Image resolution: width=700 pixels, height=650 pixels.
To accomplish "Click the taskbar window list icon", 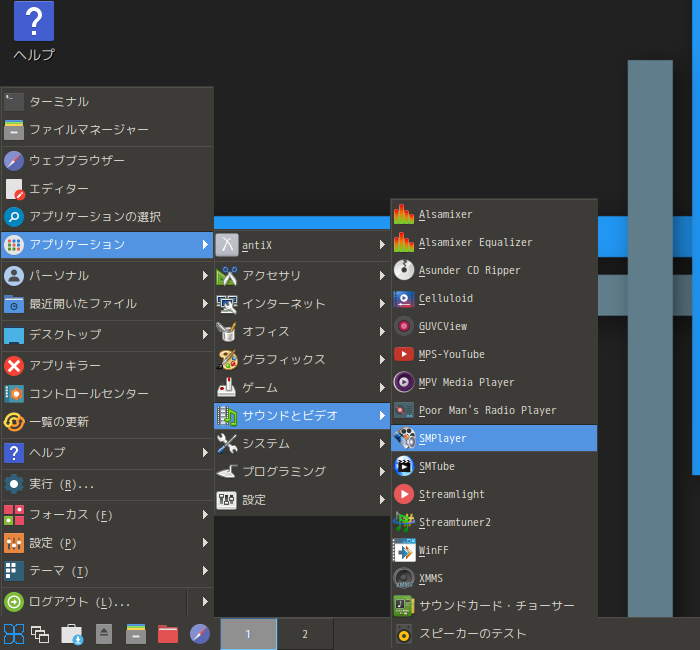I will click(40, 634).
